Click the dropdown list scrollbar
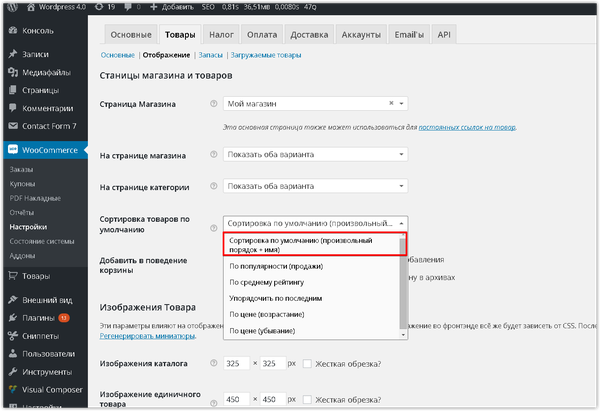The image size is (600, 411). pos(403,285)
